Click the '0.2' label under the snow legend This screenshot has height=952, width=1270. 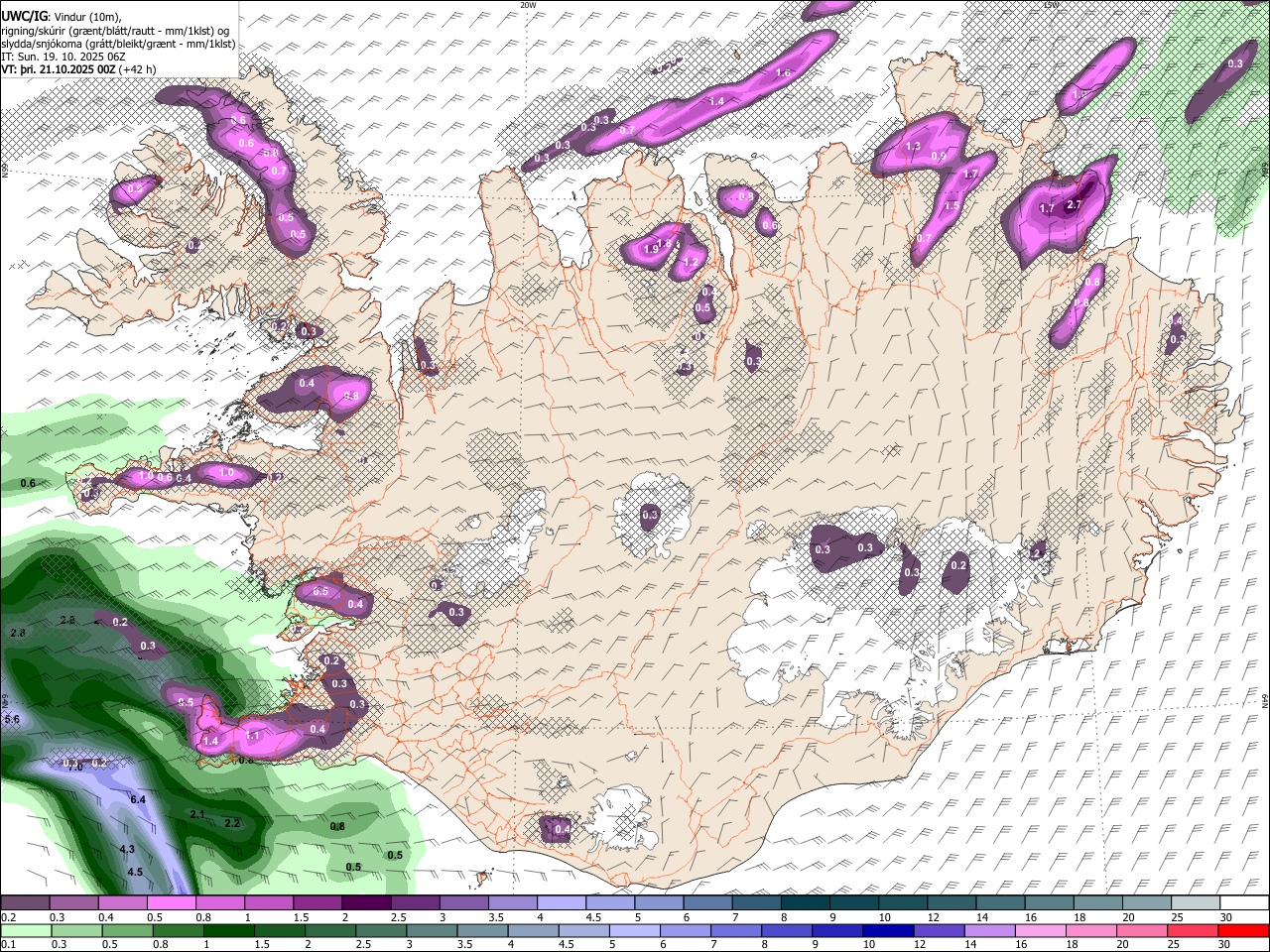click(x=7, y=917)
